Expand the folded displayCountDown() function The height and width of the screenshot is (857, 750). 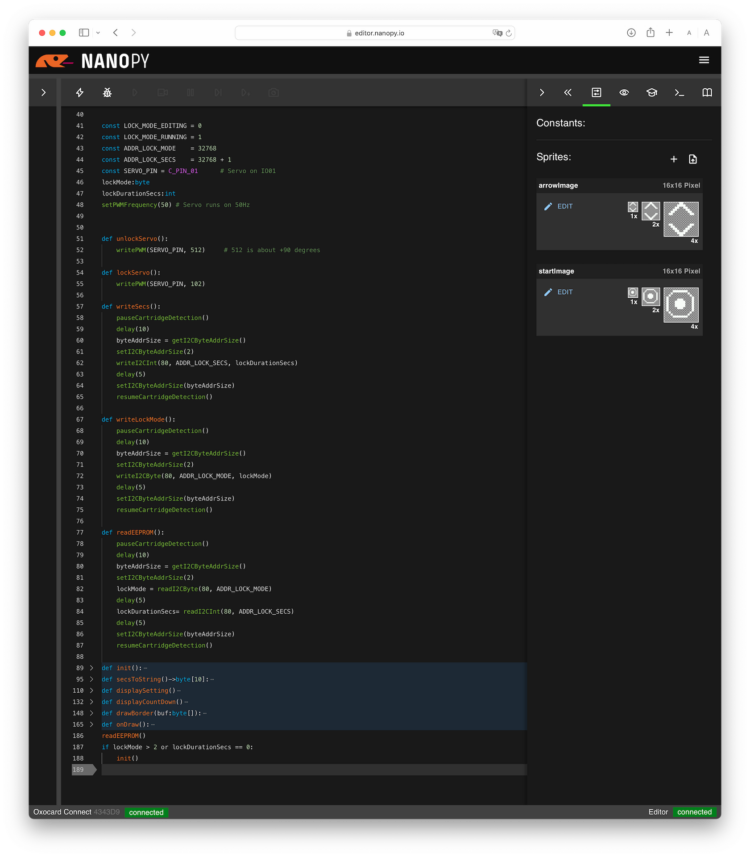tap(91, 702)
